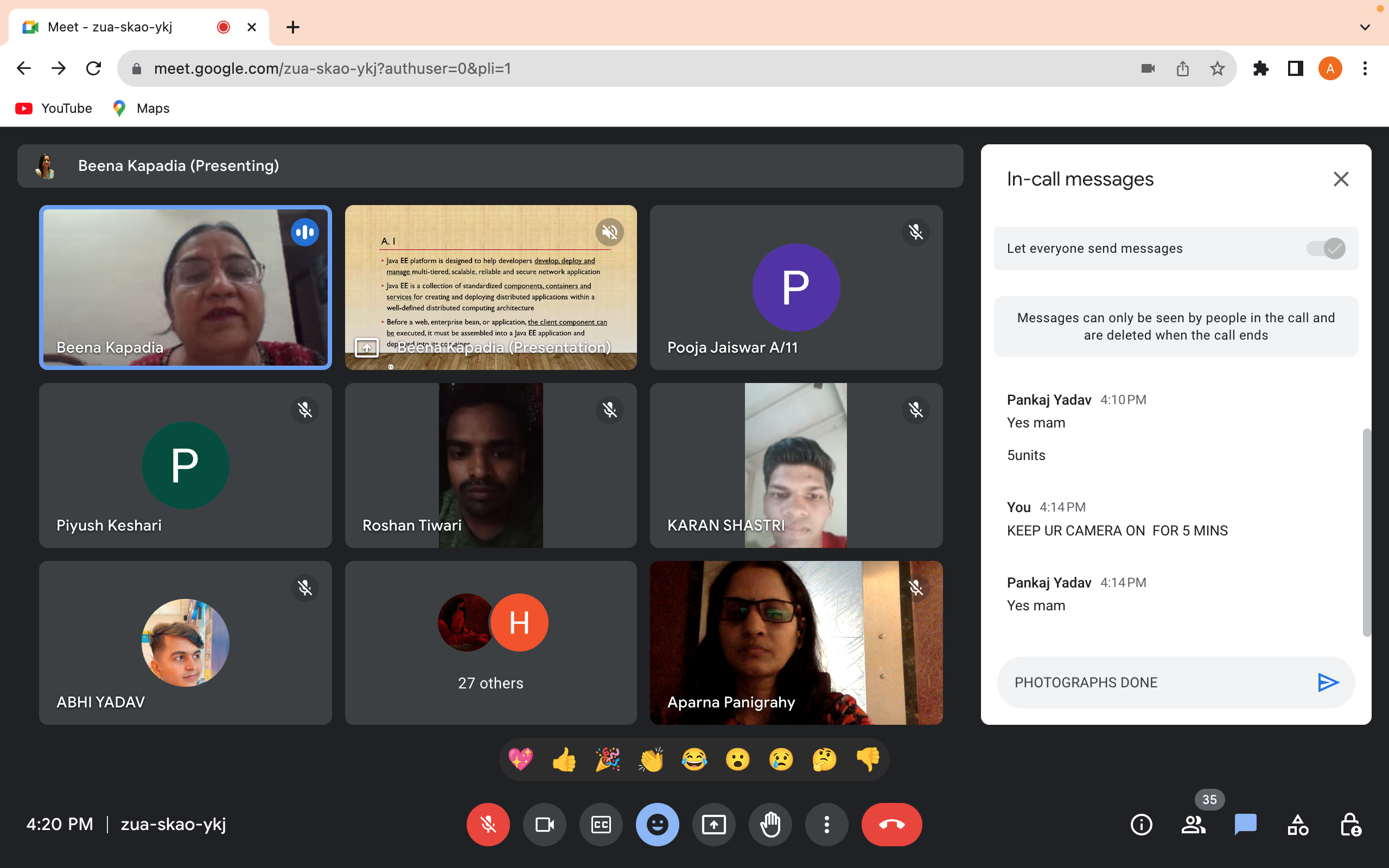This screenshot has width=1389, height=868.
Task: Open host controls lock icon
Action: pyautogui.click(x=1350, y=825)
